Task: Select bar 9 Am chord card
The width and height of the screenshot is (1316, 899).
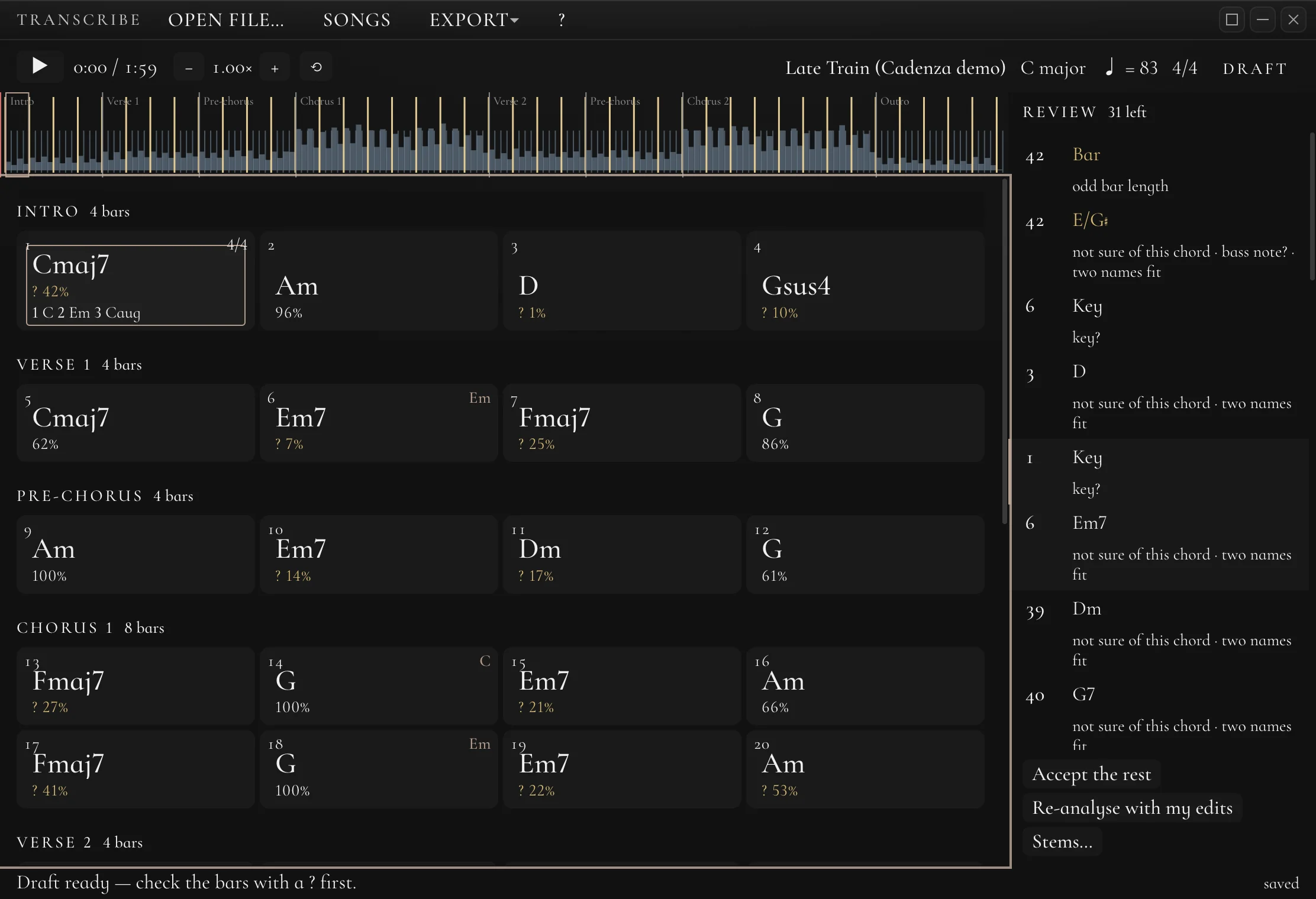Action: [136, 554]
